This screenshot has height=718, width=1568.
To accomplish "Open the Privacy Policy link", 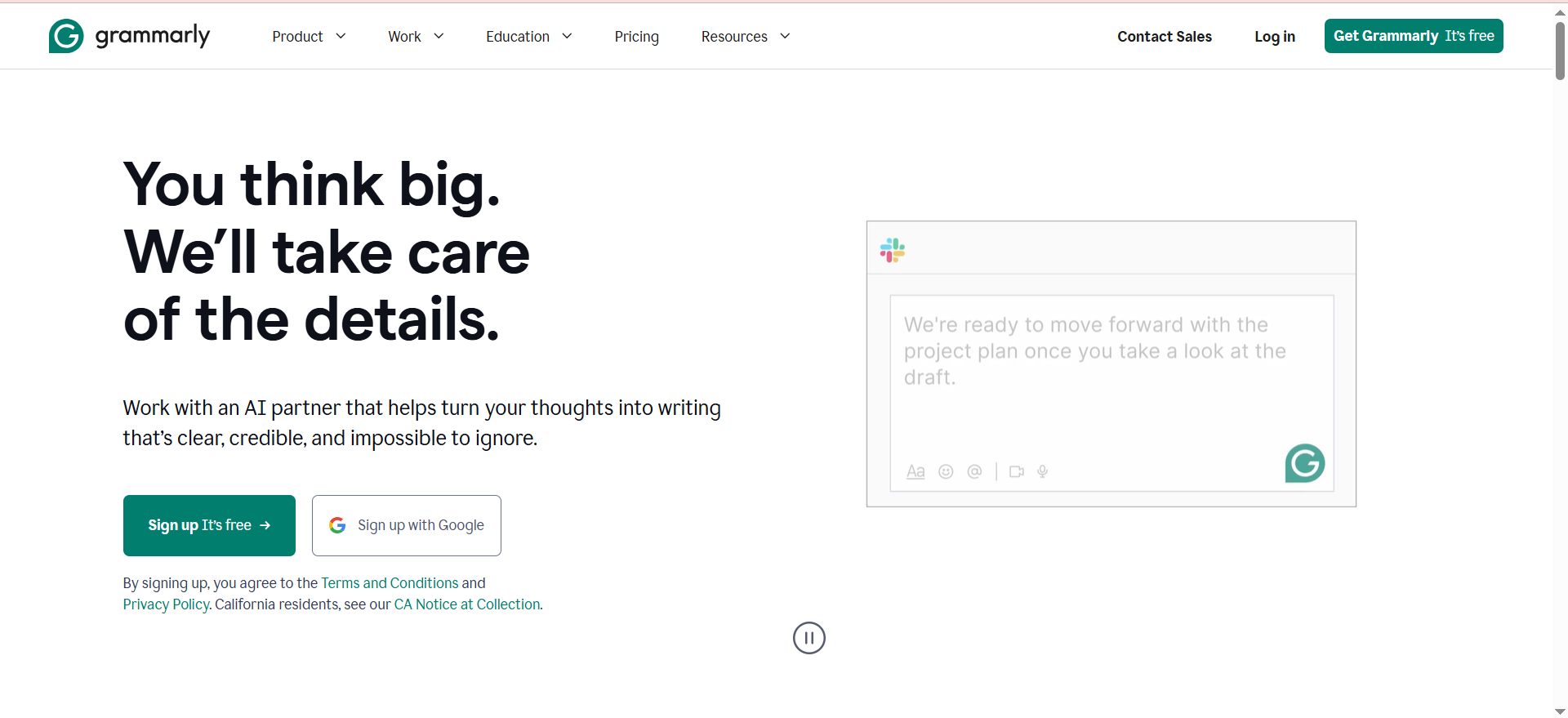I will click(167, 604).
